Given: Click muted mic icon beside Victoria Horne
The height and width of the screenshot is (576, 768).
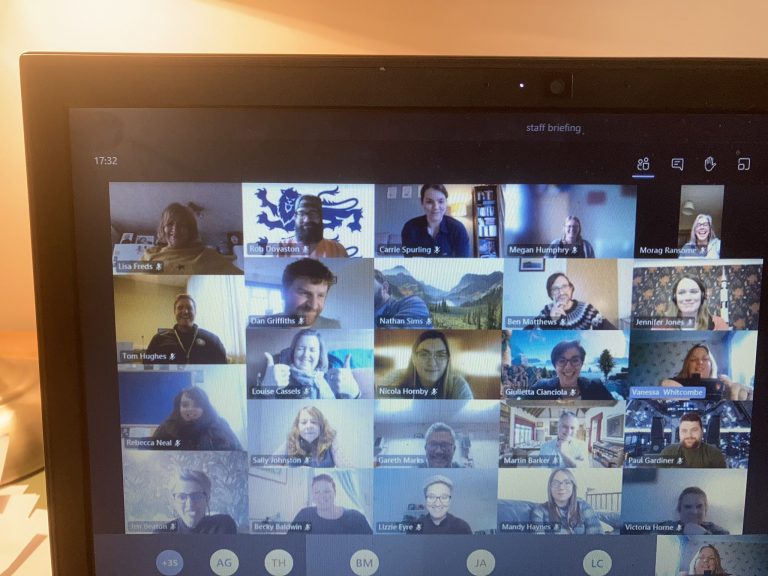Looking at the screenshot, I should 679,528.
